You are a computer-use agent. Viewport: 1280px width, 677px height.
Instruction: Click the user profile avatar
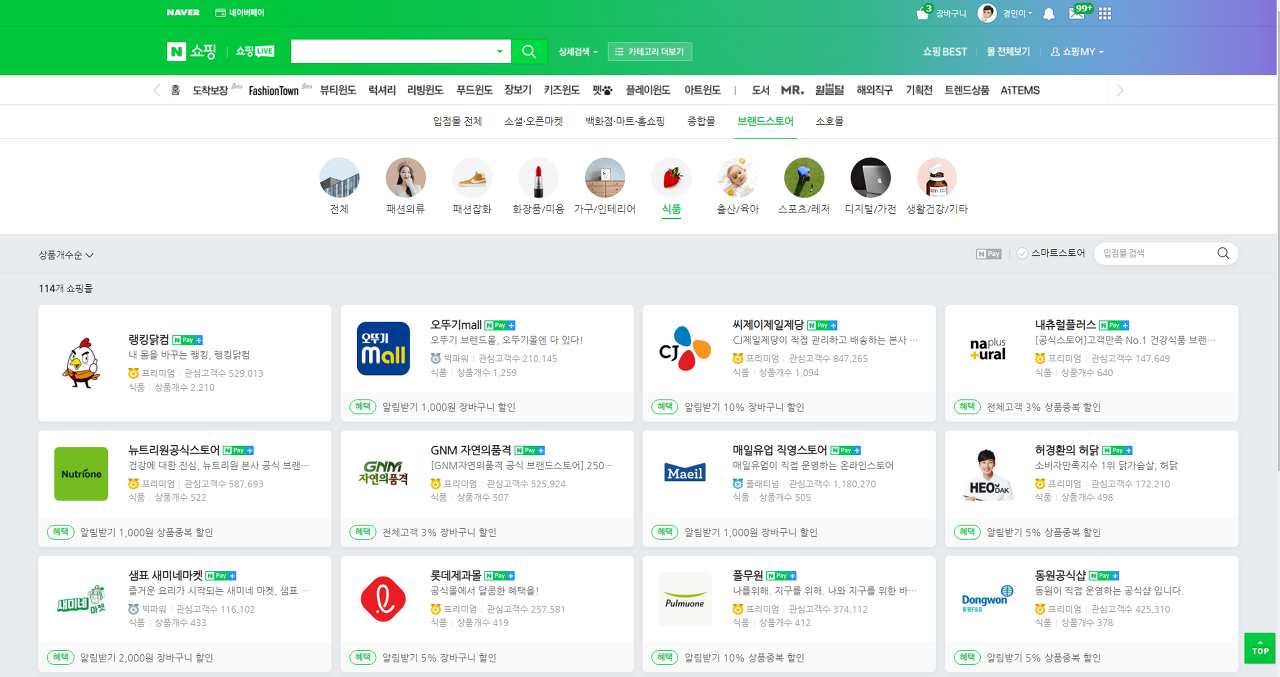point(987,13)
